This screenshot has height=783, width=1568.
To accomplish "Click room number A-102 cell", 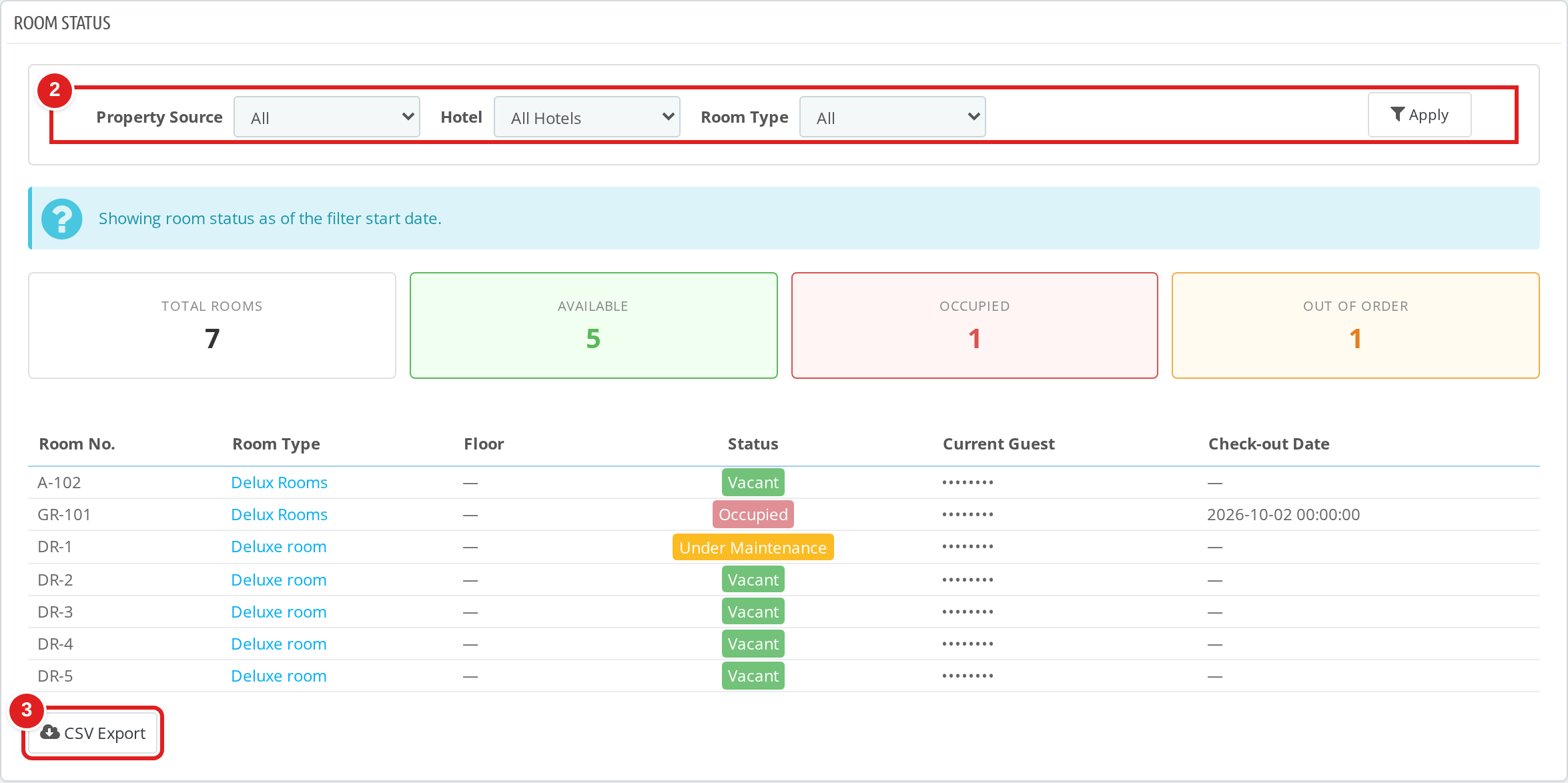I will (x=59, y=482).
